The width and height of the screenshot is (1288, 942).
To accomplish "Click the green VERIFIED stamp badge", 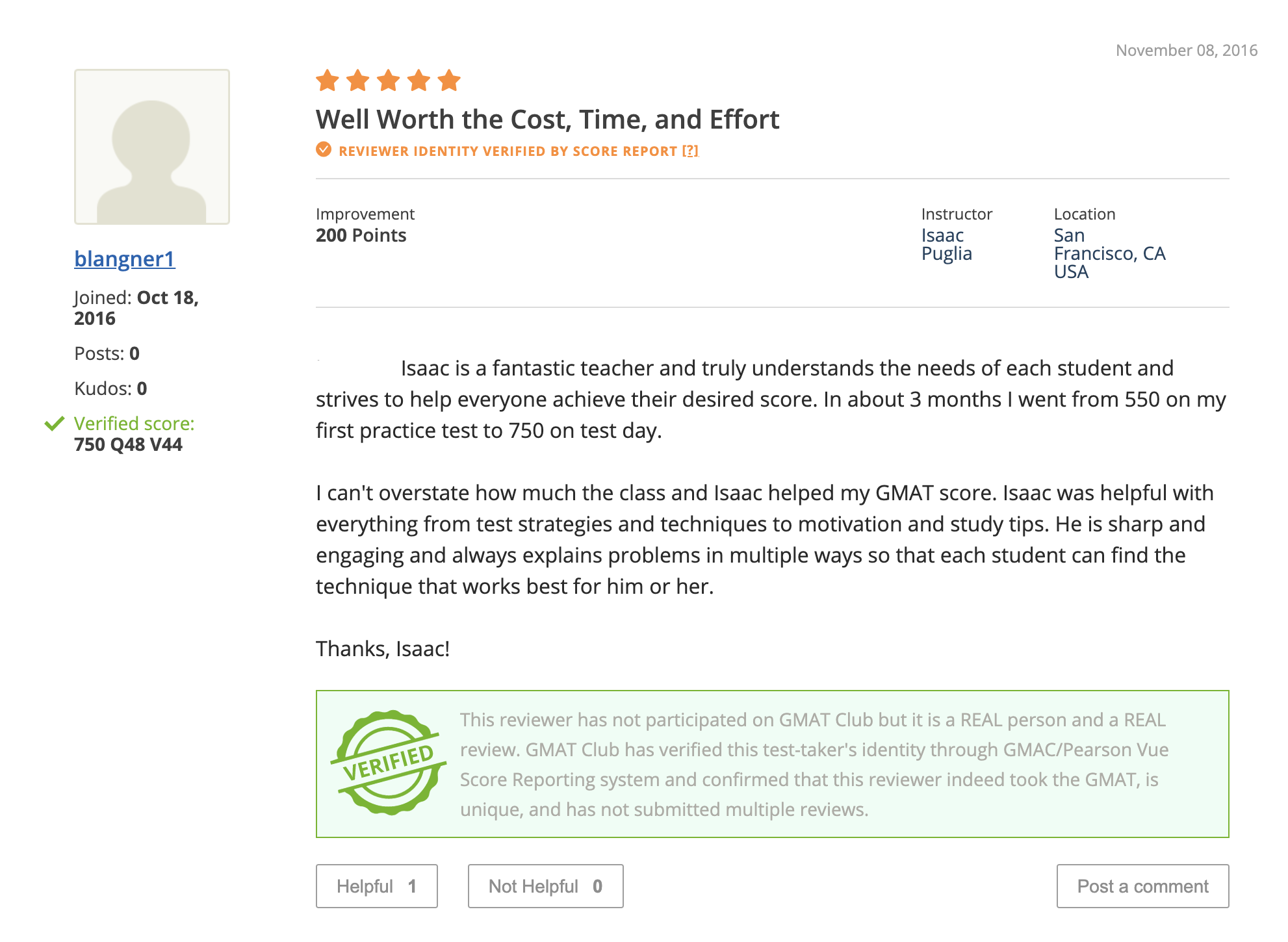I will coord(389,763).
